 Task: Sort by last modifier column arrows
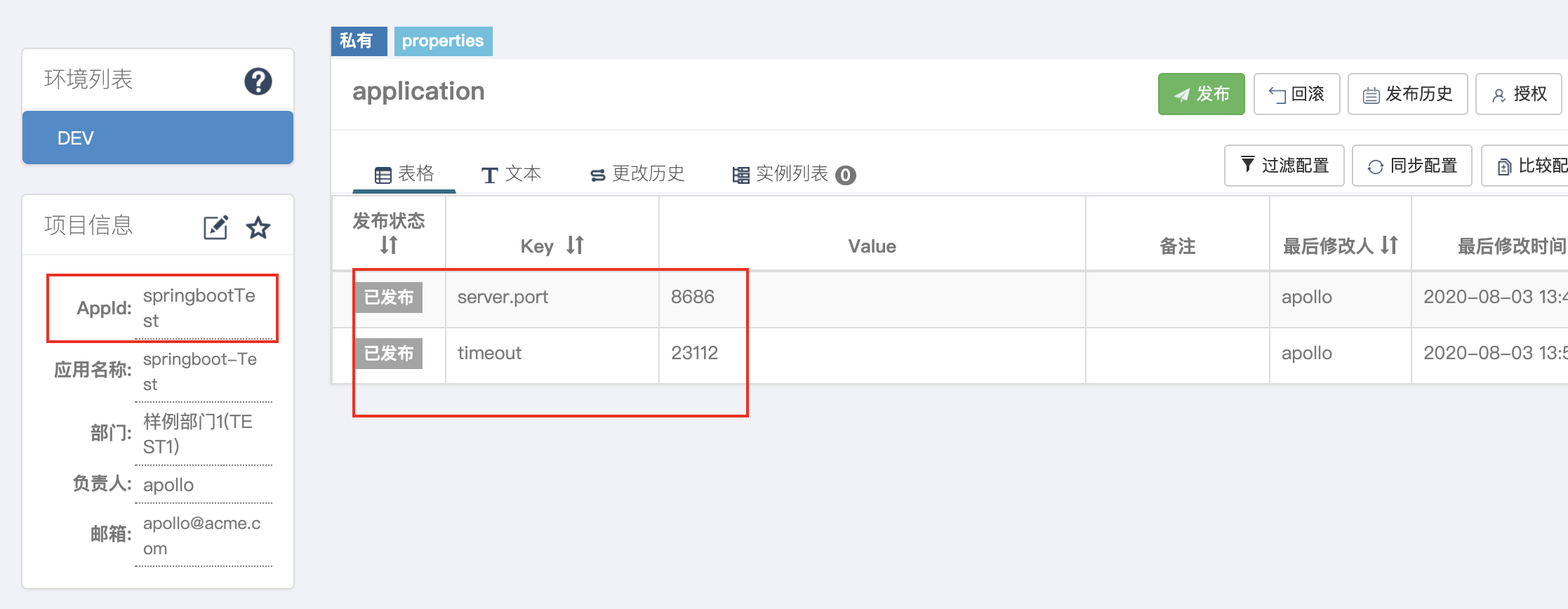[1389, 245]
